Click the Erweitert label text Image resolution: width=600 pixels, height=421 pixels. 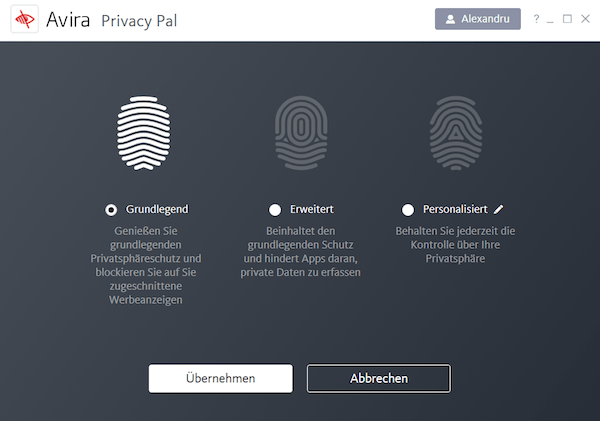click(x=311, y=209)
